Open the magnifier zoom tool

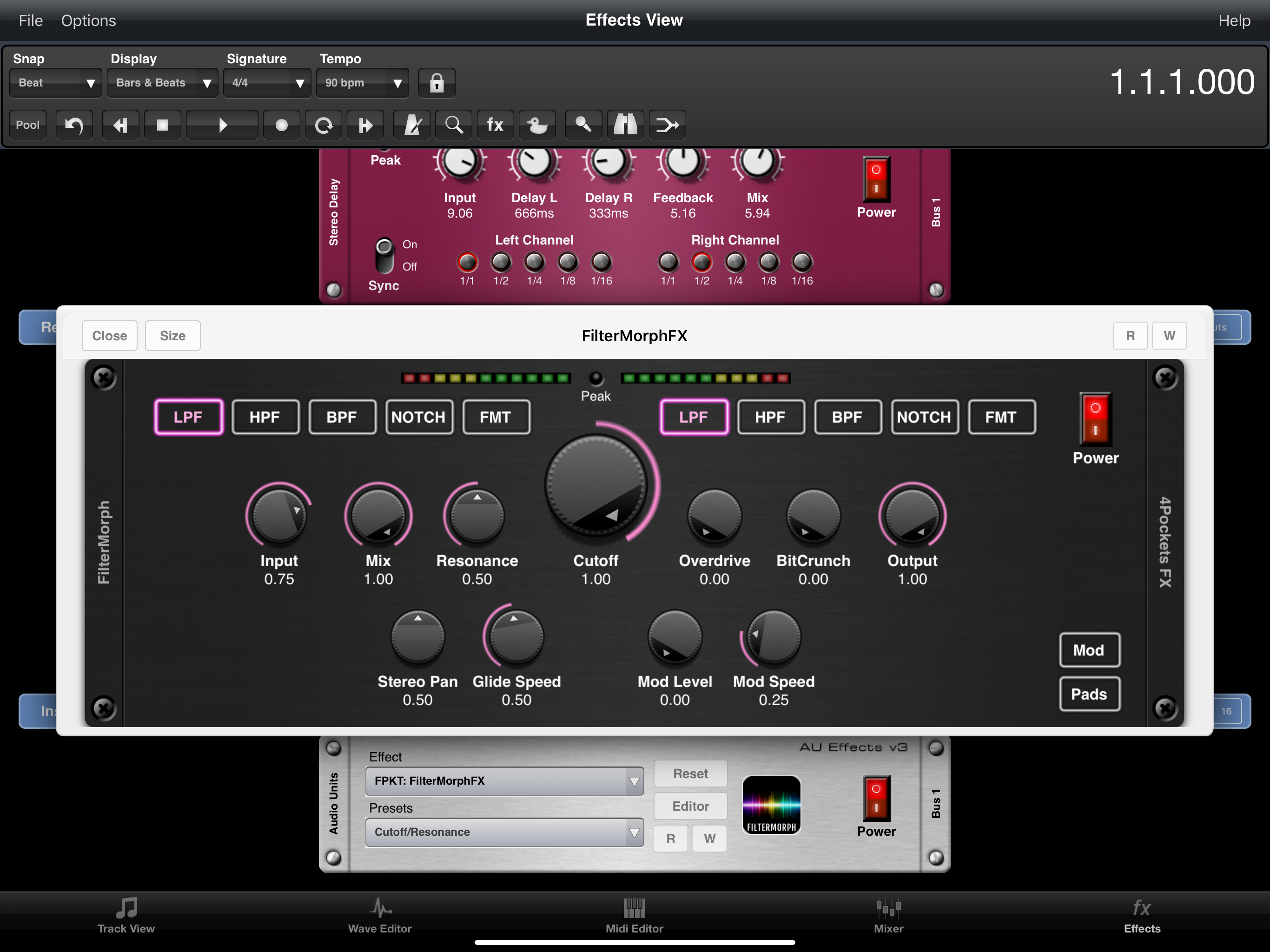point(454,125)
